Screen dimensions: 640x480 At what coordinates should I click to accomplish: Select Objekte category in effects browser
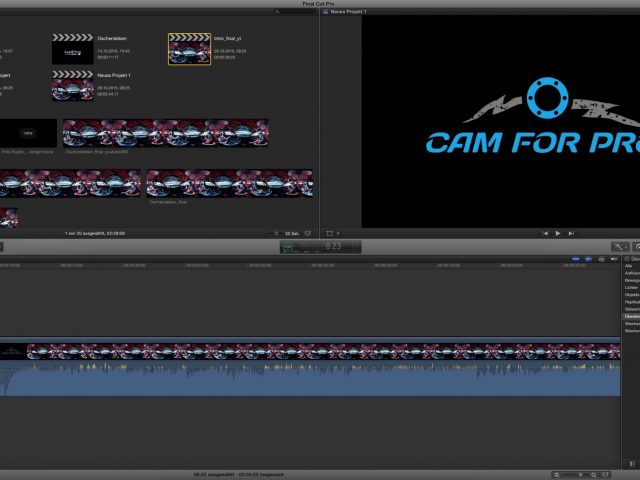[632, 295]
